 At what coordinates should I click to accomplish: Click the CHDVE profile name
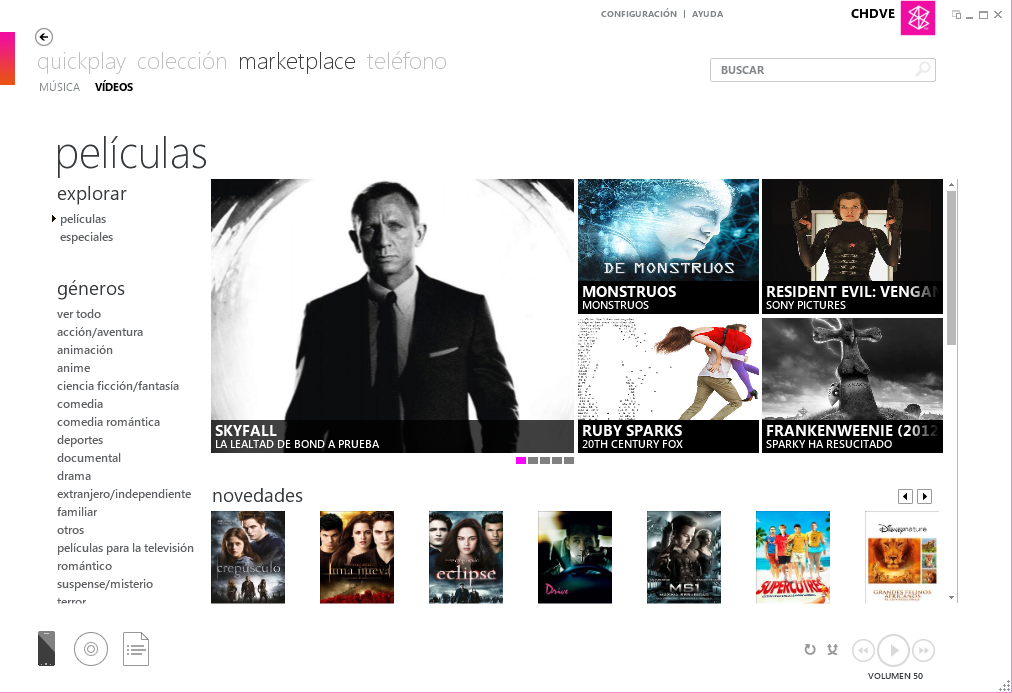click(x=873, y=14)
